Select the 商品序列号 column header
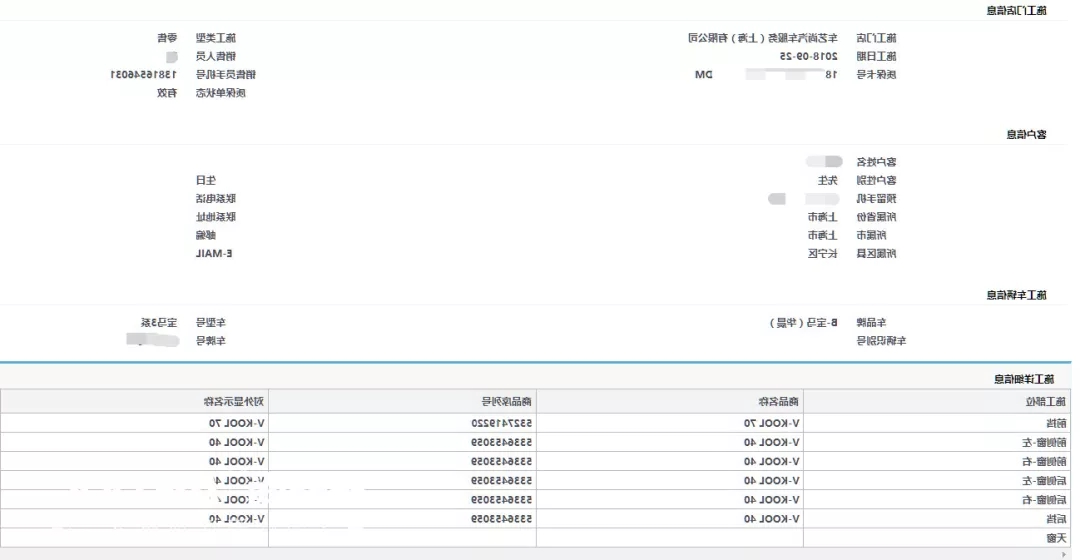 click(x=402, y=402)
